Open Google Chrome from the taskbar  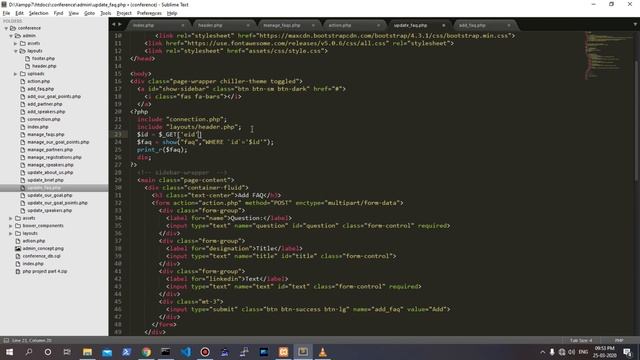click(146, 352)
